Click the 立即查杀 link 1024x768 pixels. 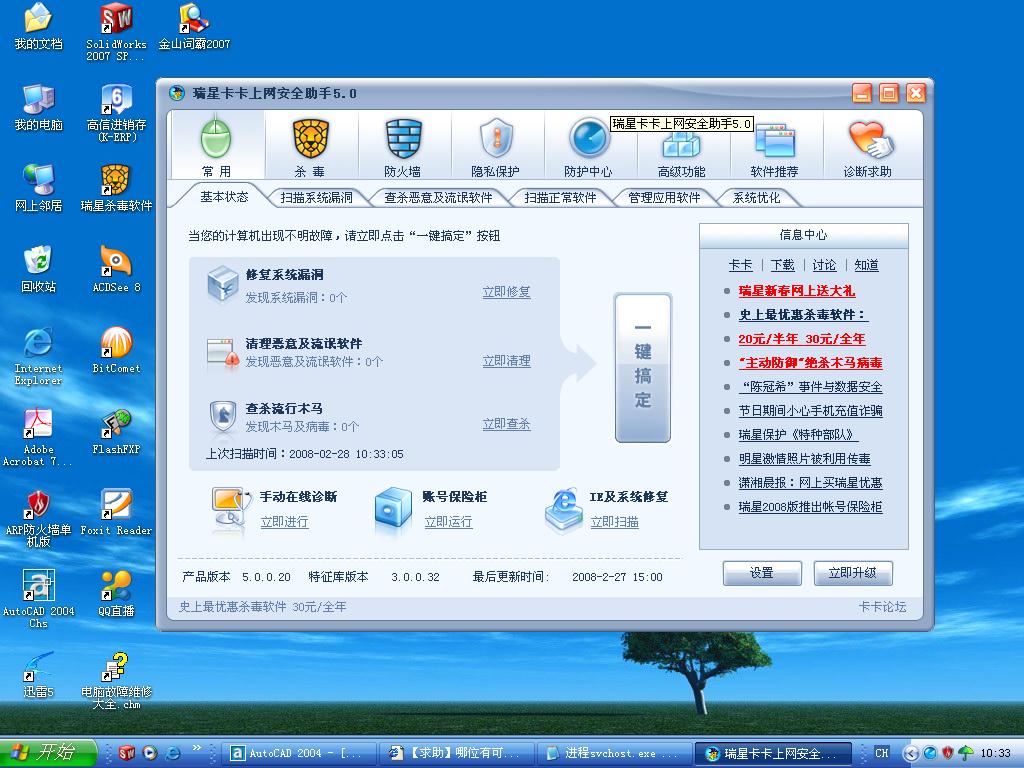pyautogui.click(x=506, y=424)
